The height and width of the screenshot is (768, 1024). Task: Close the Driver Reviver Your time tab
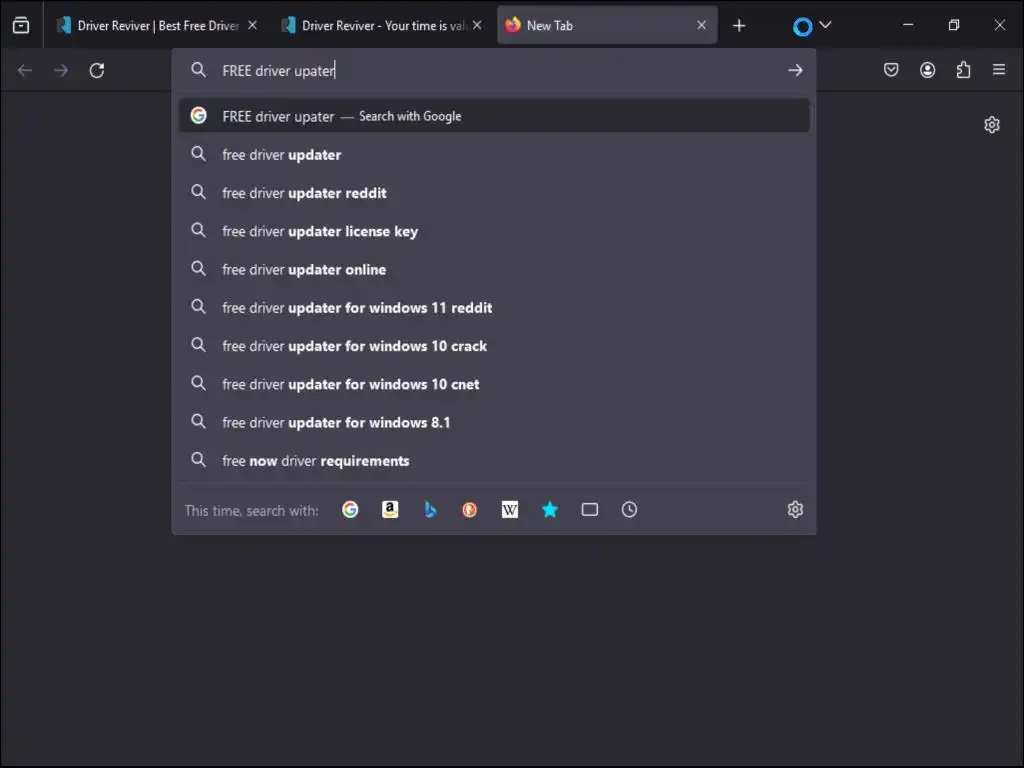click(x=477, y=25)
